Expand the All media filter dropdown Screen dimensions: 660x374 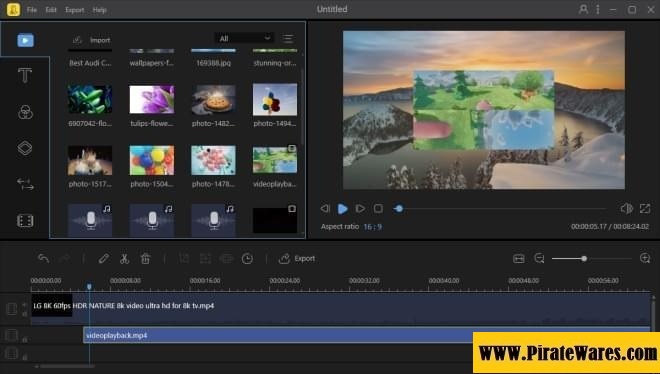point(244,38)
